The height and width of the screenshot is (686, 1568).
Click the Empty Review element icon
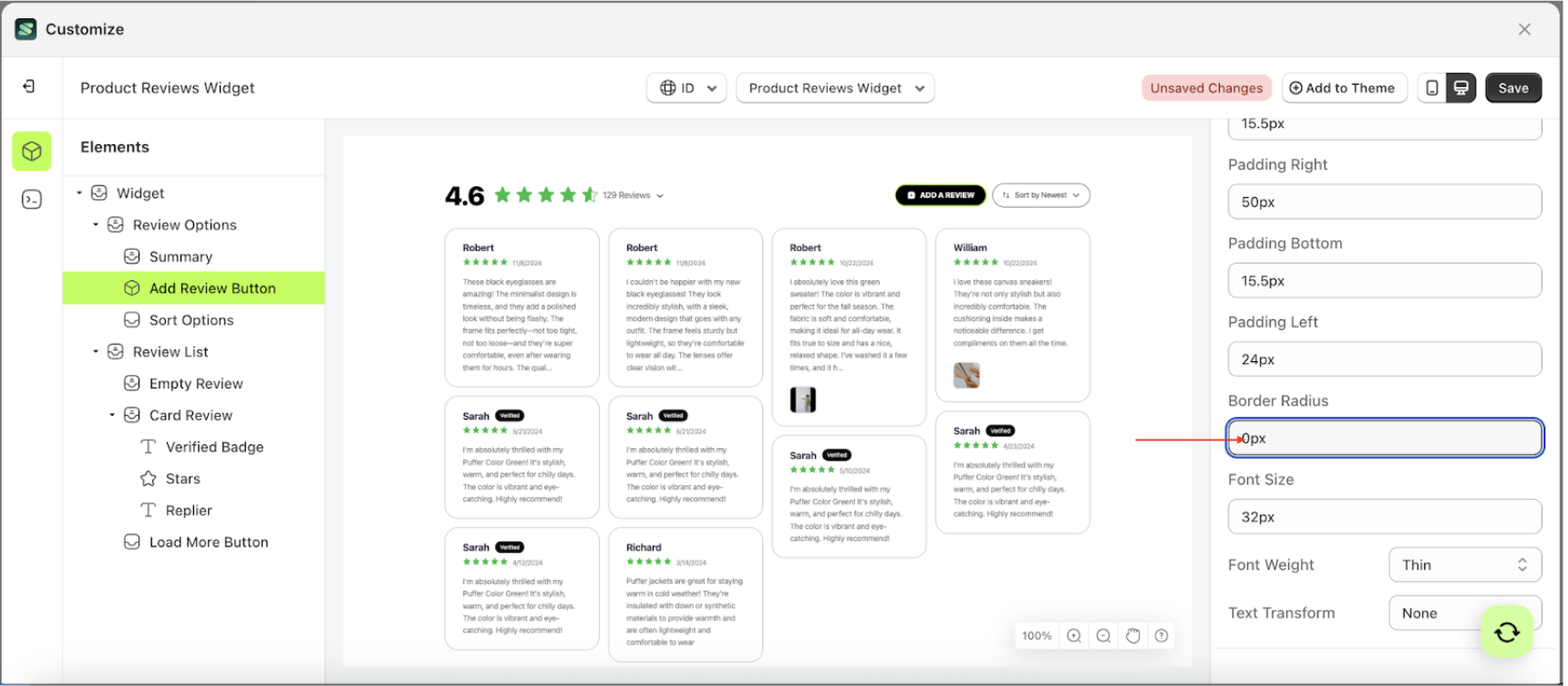pyautogui.click(x=132, y=383)
